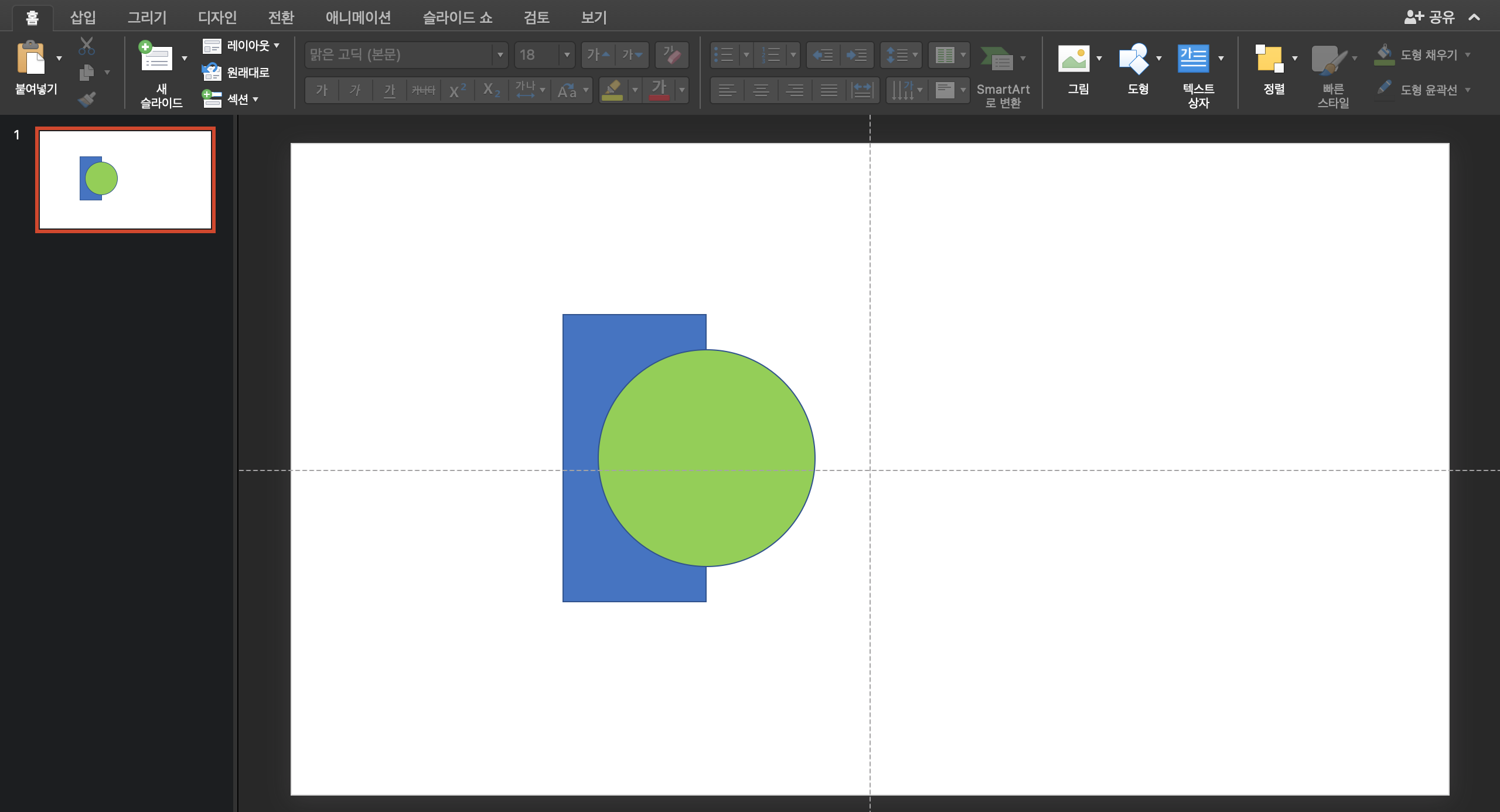Toggle bold text formatting

click(x=322, y=90)
